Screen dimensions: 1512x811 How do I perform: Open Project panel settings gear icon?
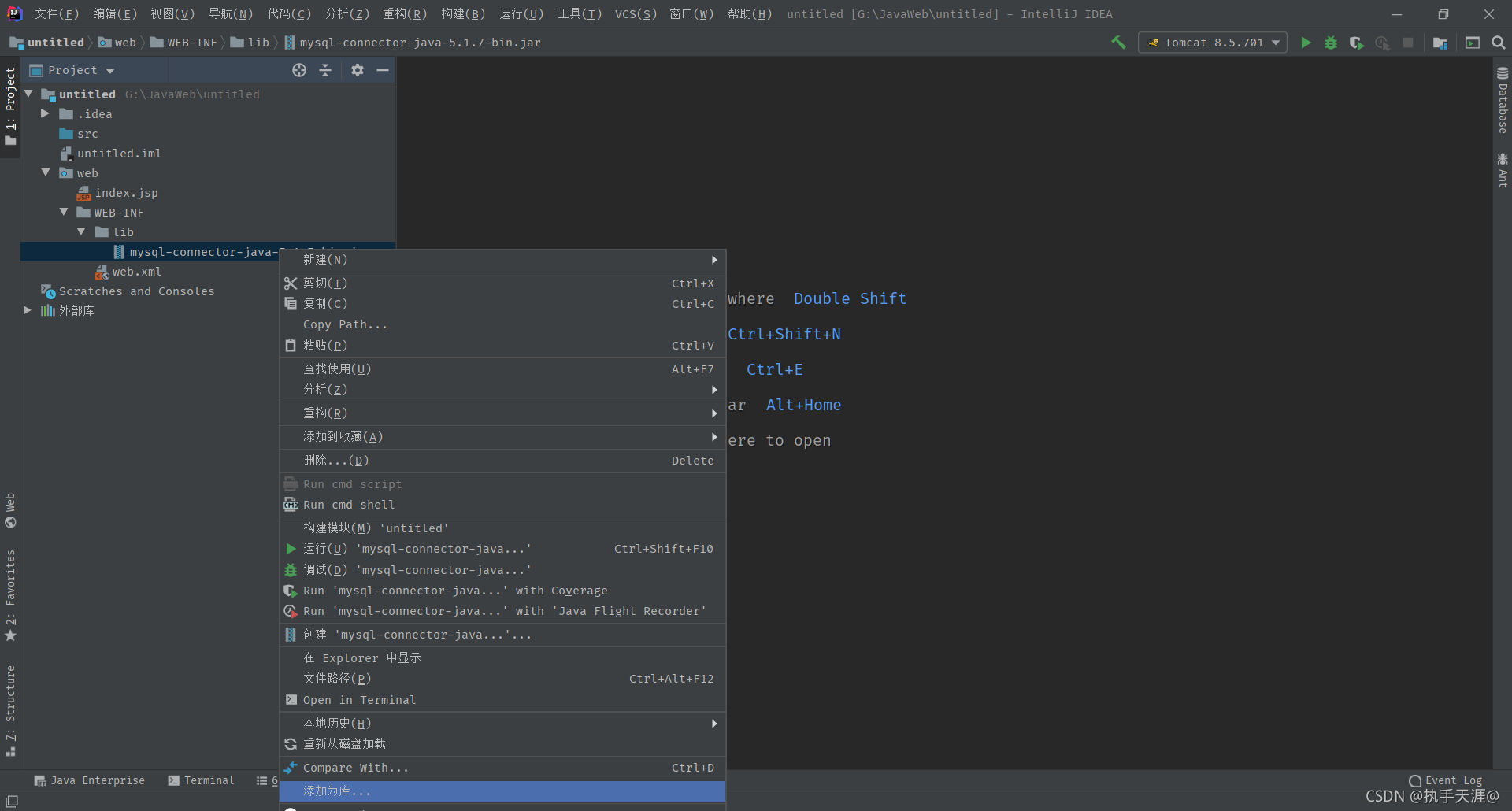(x=358, y=70)
